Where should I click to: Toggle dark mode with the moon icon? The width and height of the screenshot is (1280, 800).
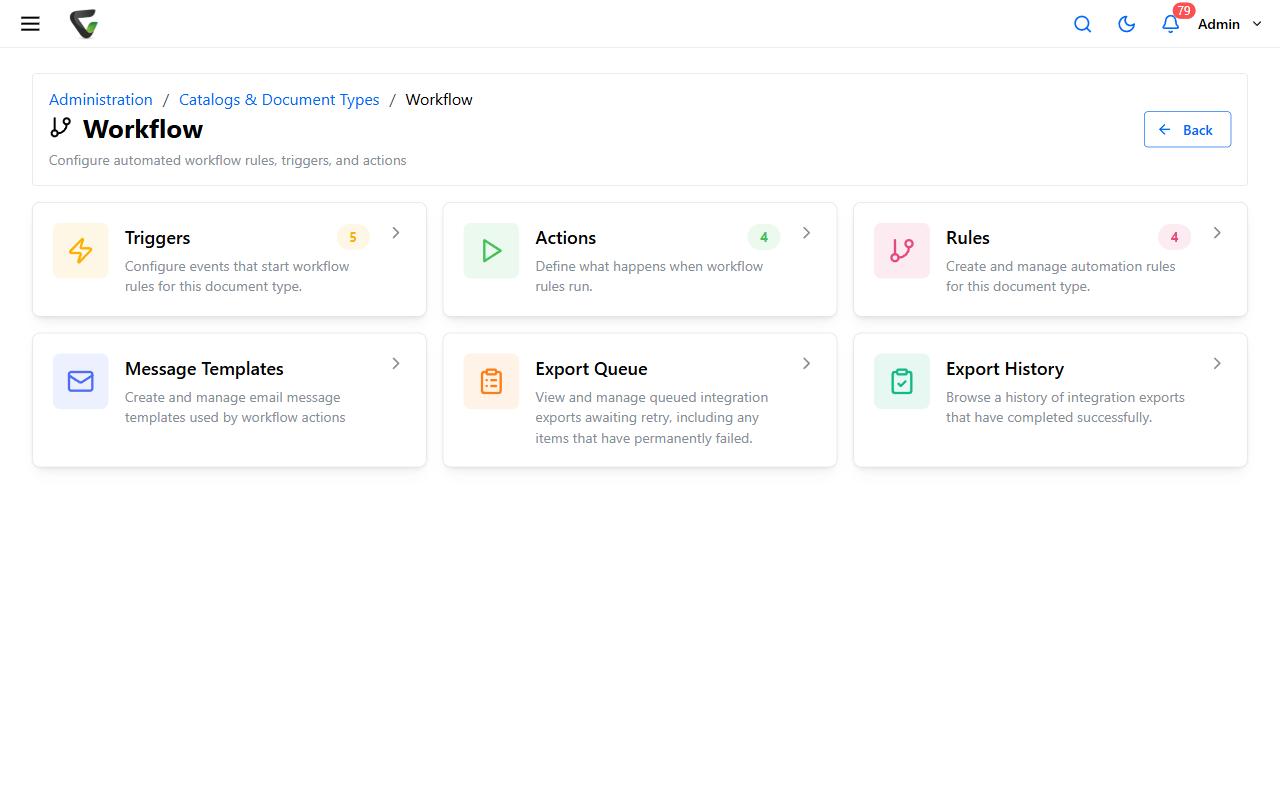(x=1126, y=24)
